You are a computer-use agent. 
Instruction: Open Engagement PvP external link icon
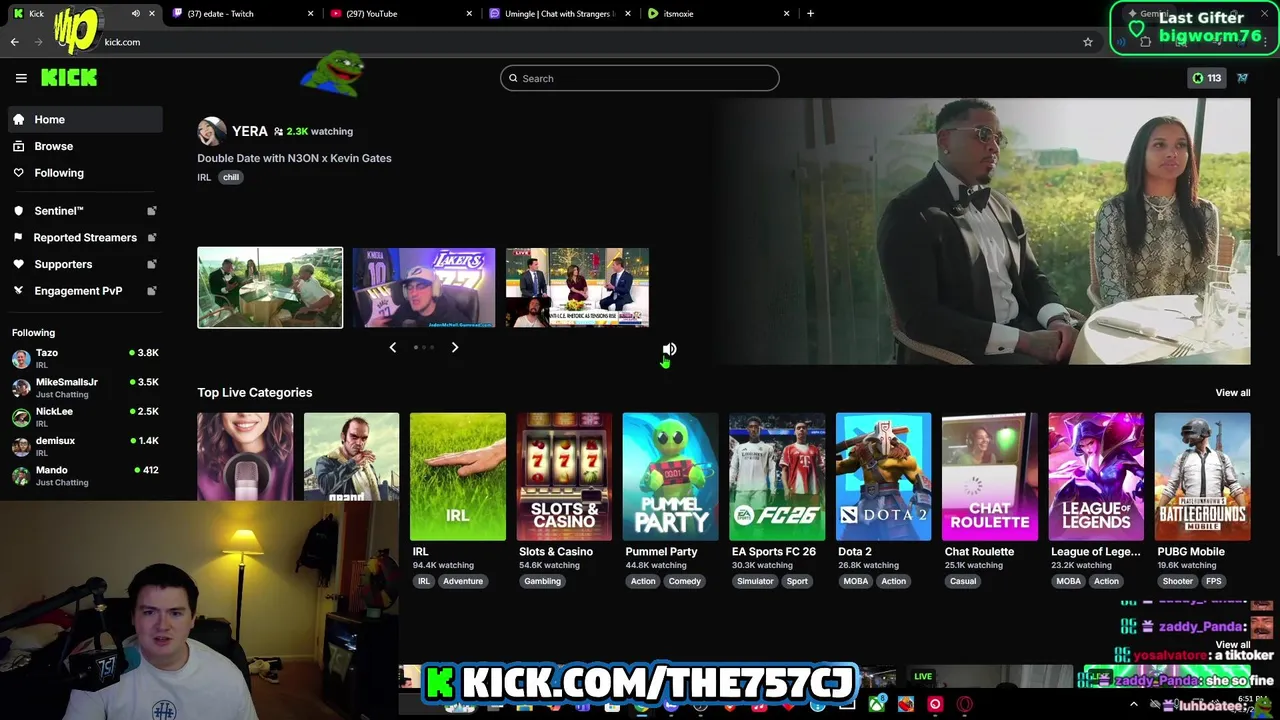pyautogui.click(x=152, y=291)
